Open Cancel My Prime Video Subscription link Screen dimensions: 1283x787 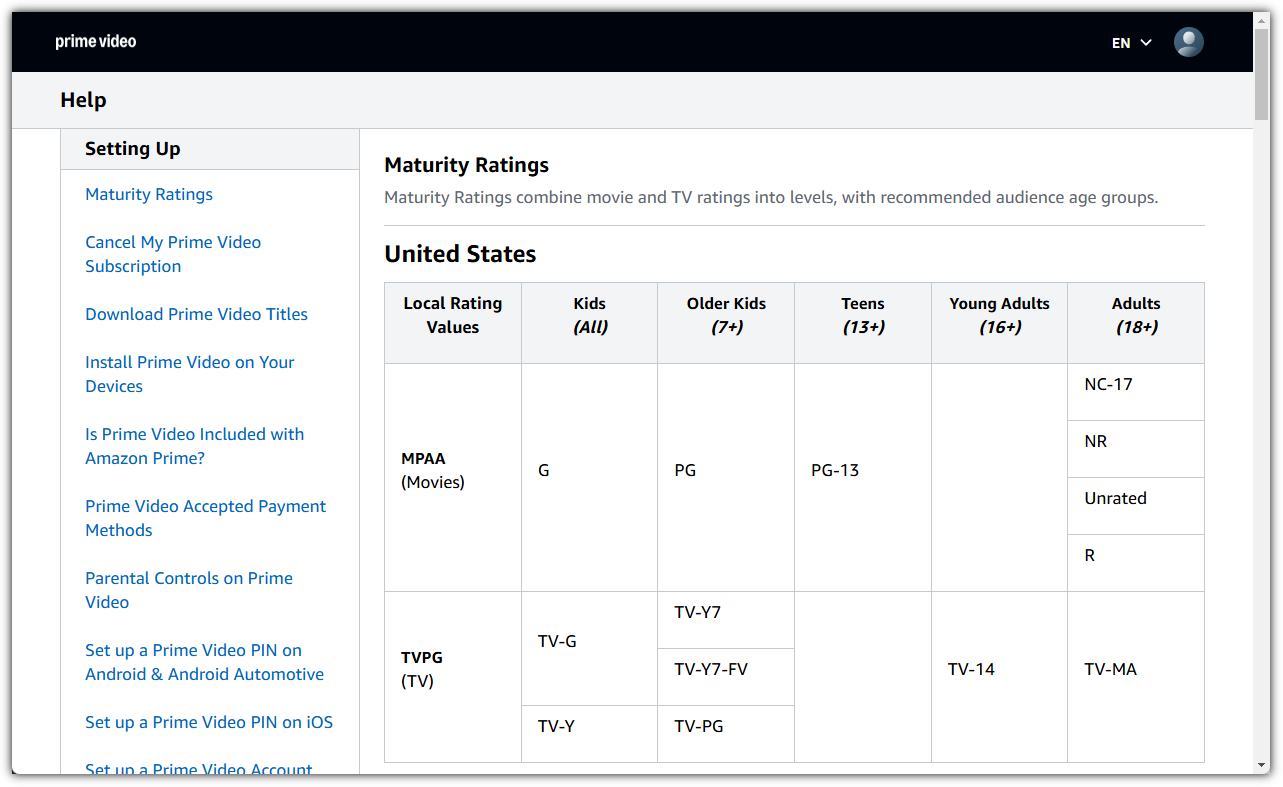point(173,254)
